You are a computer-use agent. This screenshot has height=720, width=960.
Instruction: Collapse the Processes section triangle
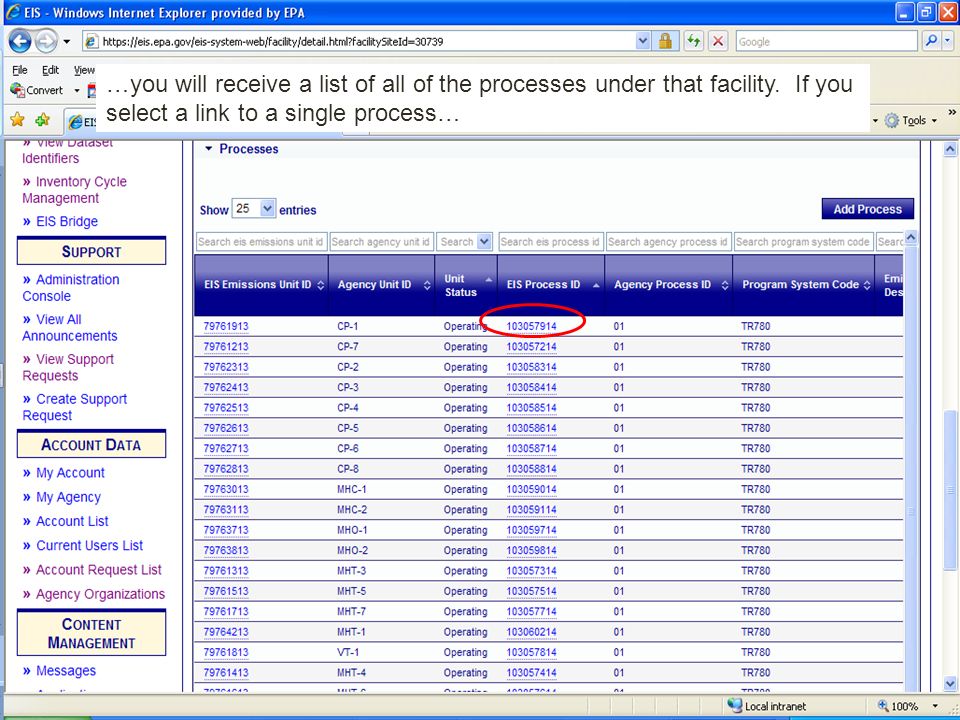208,149
